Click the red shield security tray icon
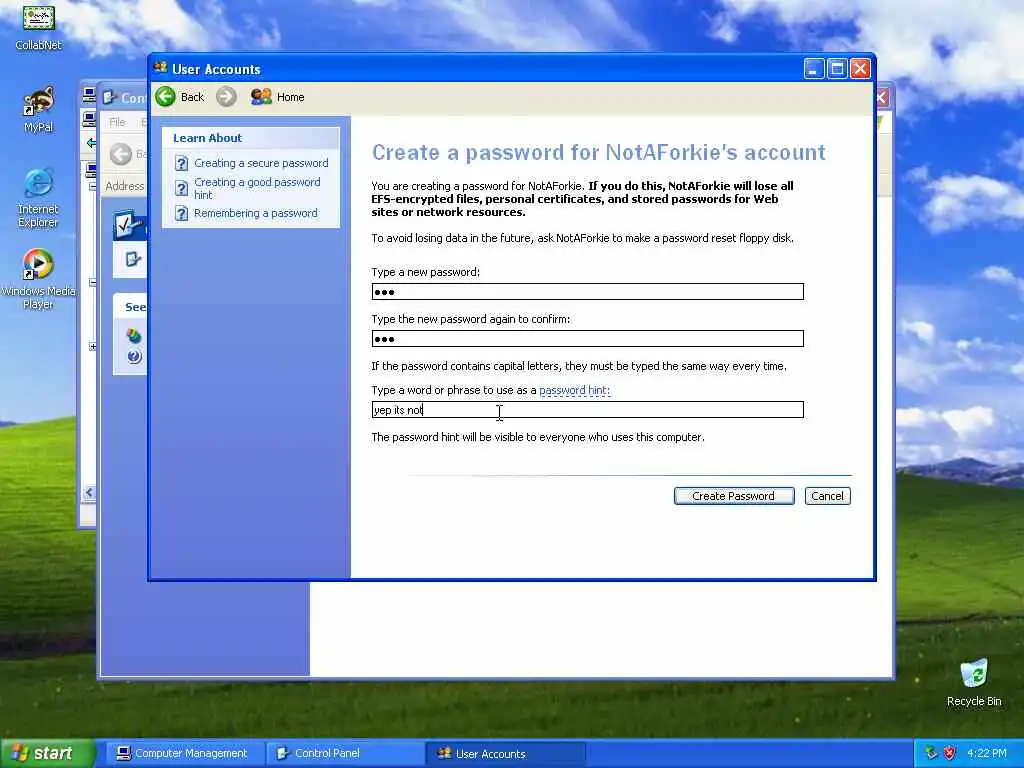The height and width of the screenshot is (768, 1024). pos(950,753)
